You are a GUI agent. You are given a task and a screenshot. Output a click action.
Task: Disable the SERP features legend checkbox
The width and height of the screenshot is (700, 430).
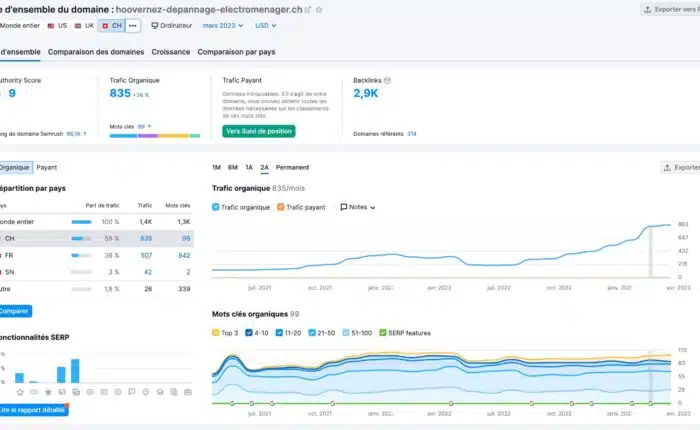pos(383,332)
